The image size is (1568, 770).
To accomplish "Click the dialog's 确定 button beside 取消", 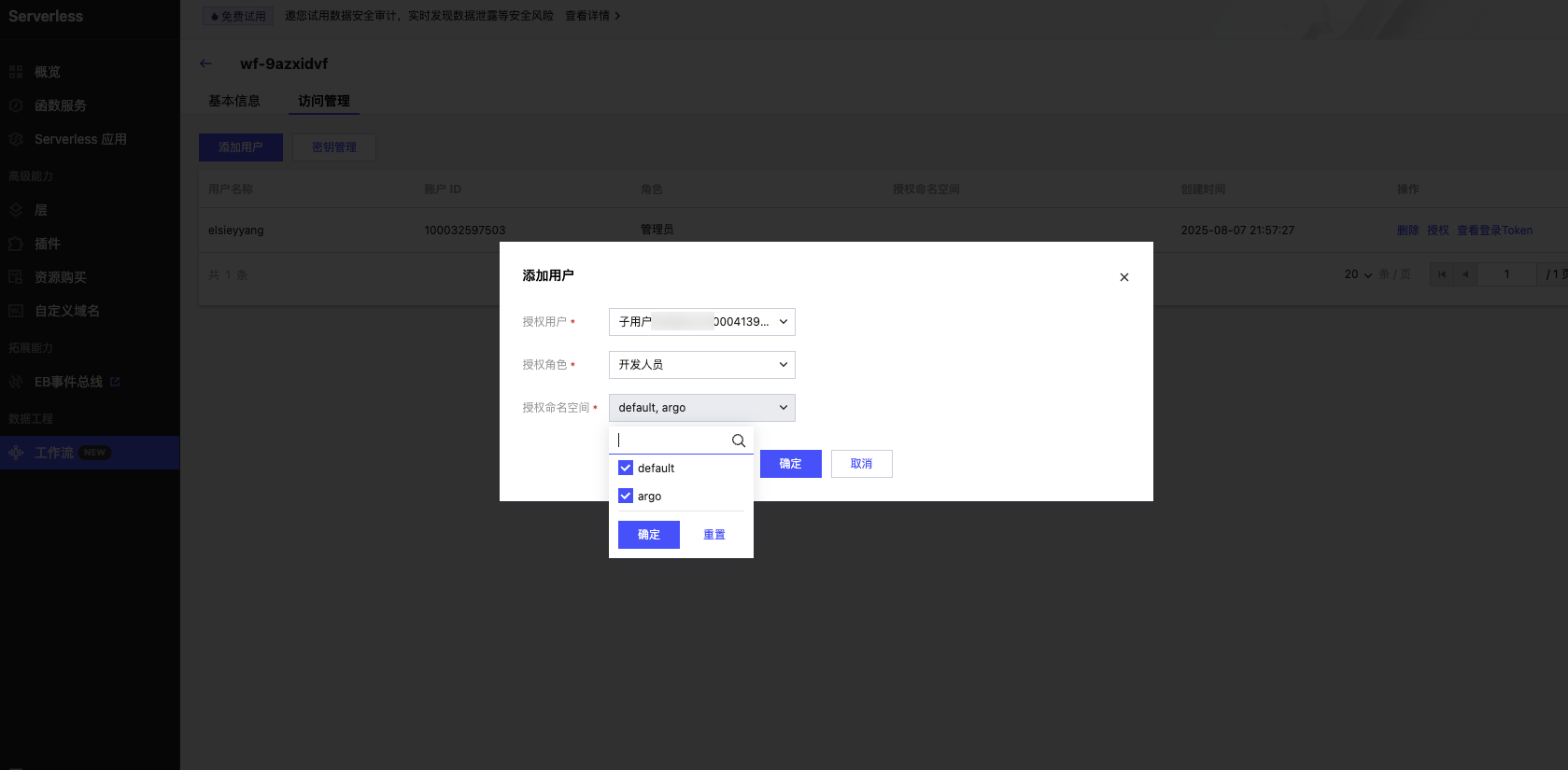I will pos(791,464).
